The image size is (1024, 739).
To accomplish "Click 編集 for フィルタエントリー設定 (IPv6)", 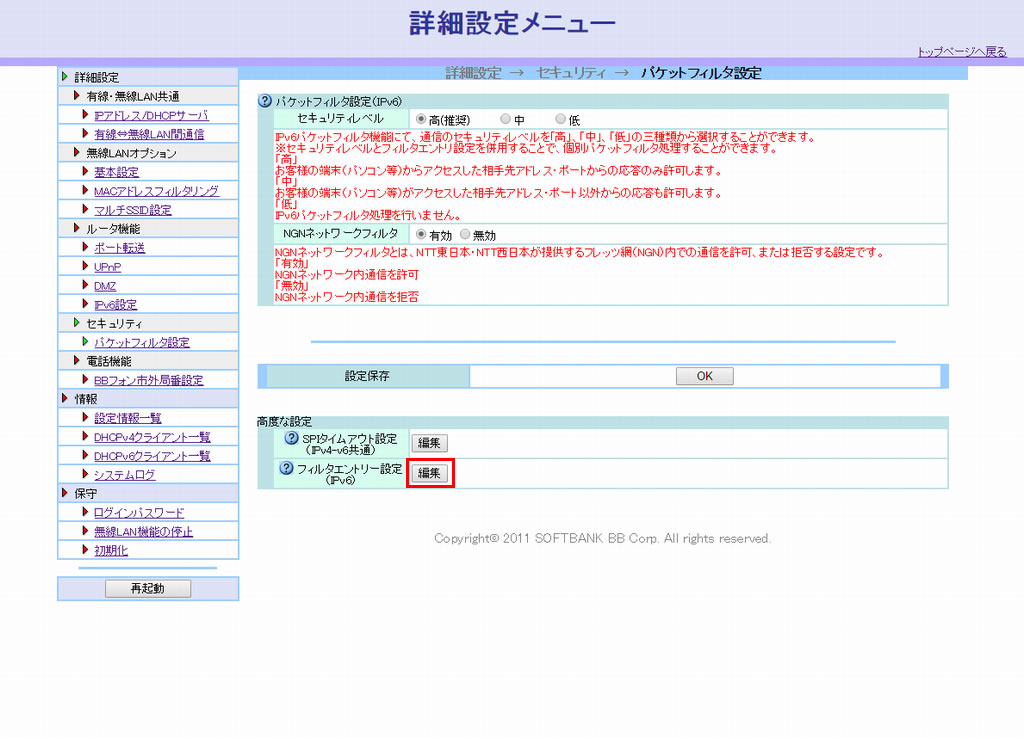I will (430, 473).
